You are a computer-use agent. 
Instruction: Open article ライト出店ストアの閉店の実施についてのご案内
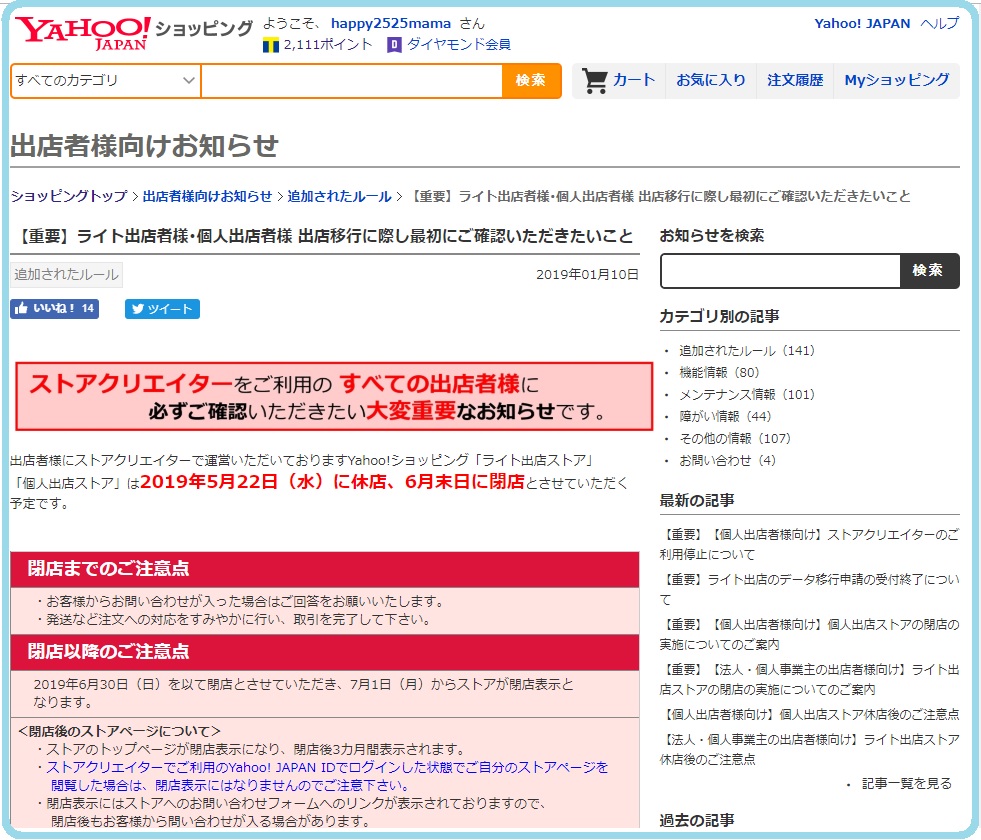pos(809,680)
